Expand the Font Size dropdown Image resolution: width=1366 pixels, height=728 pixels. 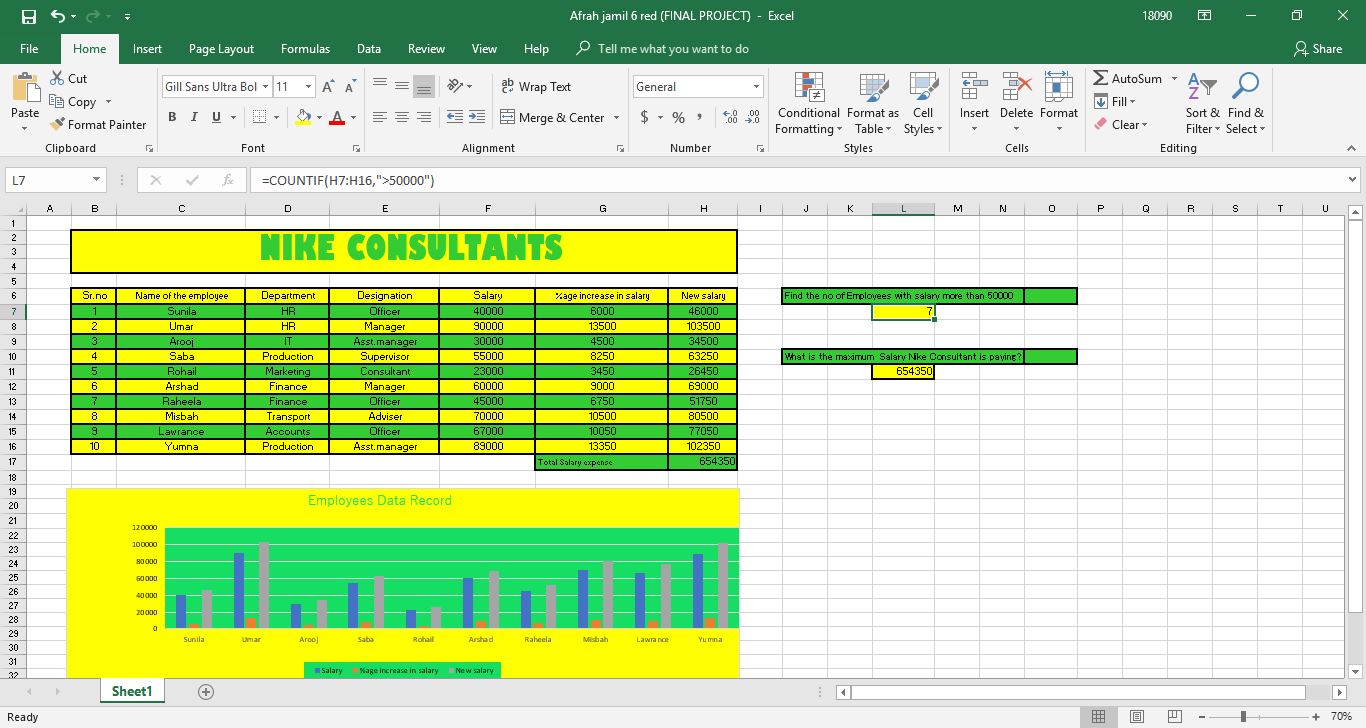click(307, 86)
